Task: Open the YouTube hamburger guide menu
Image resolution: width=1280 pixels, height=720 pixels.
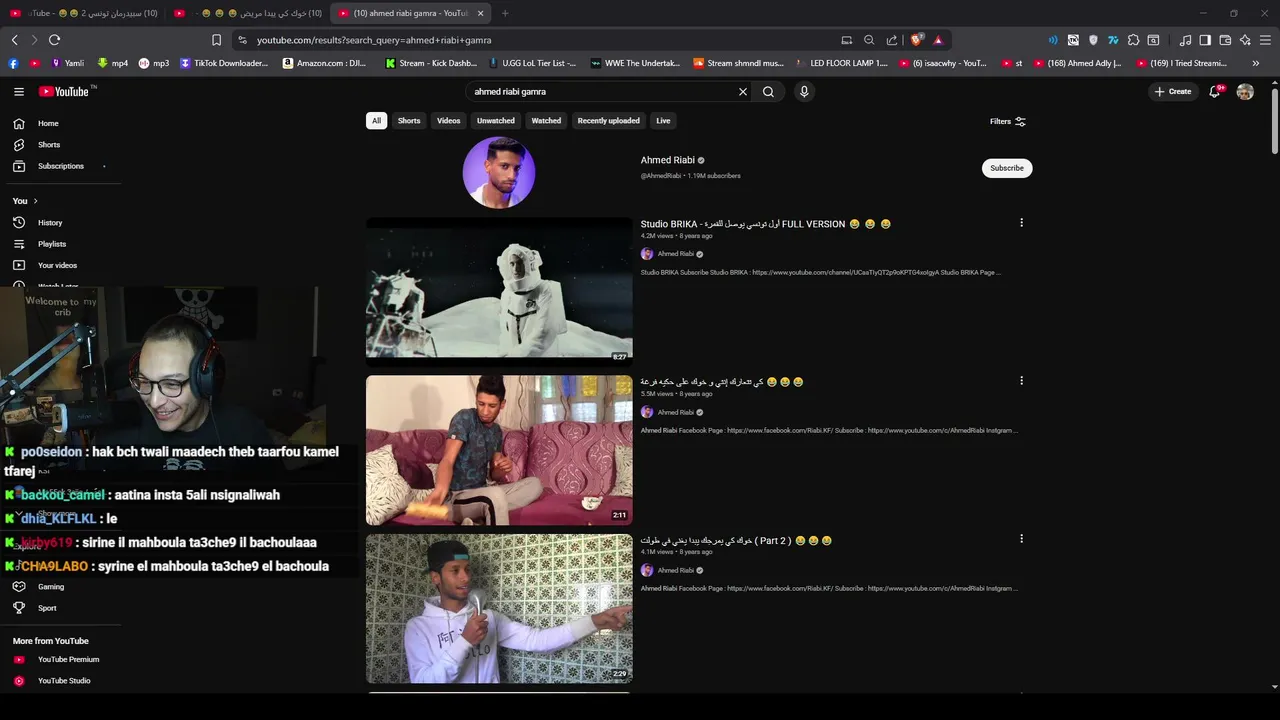Action: tap(19, 91)
